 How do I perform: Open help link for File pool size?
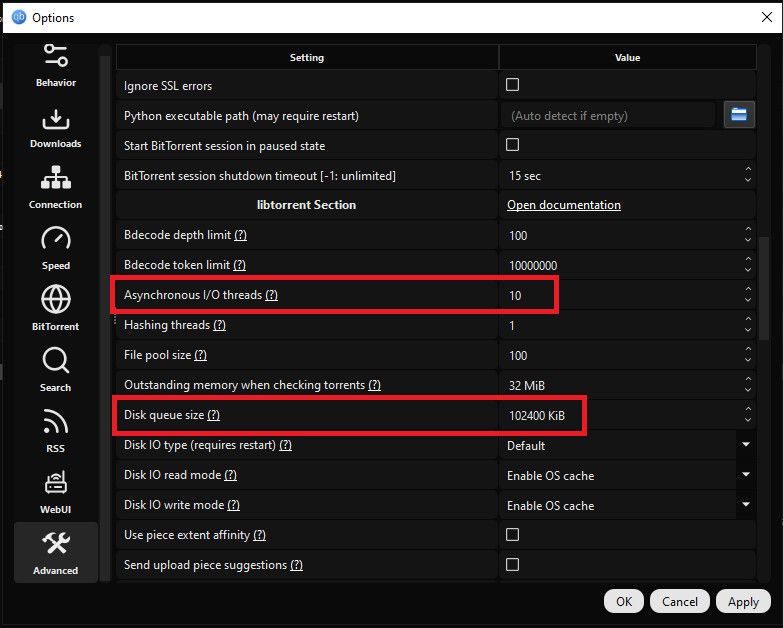click(200, 354)
